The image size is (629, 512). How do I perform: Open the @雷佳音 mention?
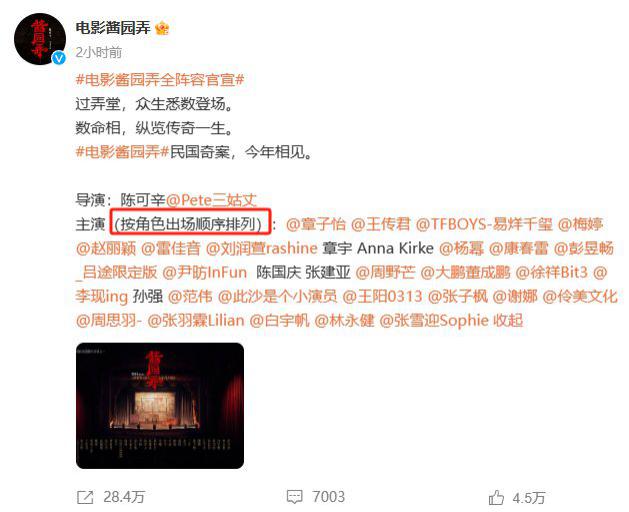[x=170, y=248]
